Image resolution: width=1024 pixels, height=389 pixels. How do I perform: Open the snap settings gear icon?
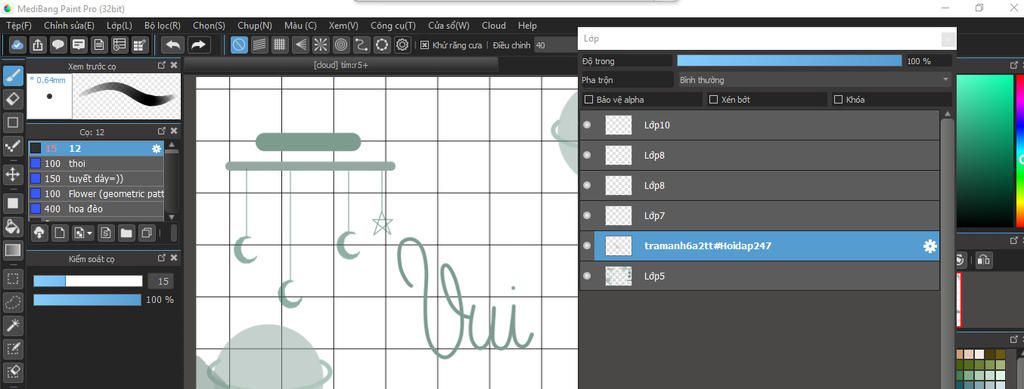pos(402,45)
